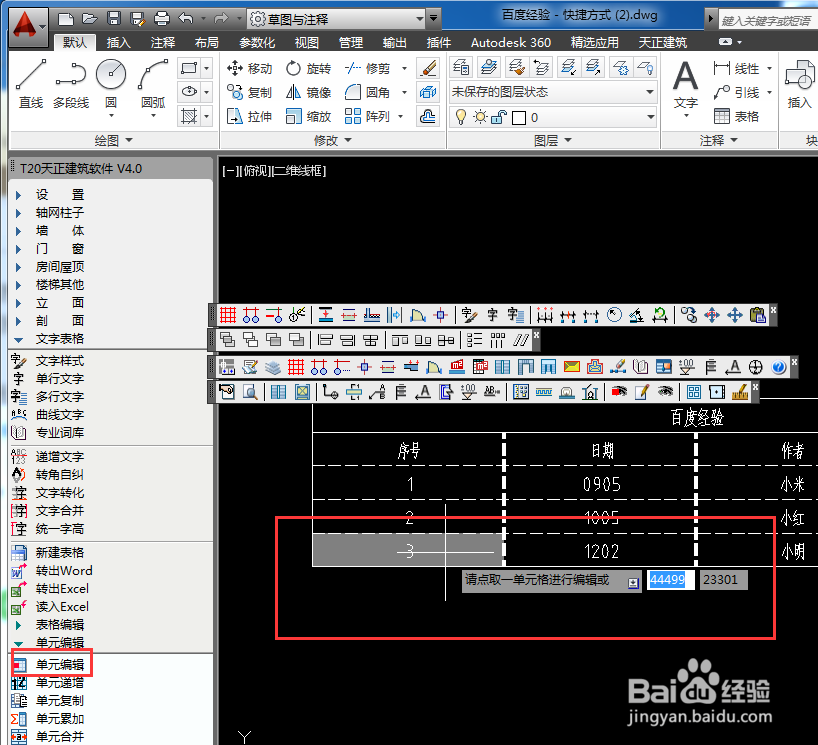Click the 缩放 scale tool
818x745 pixels.
308,116
